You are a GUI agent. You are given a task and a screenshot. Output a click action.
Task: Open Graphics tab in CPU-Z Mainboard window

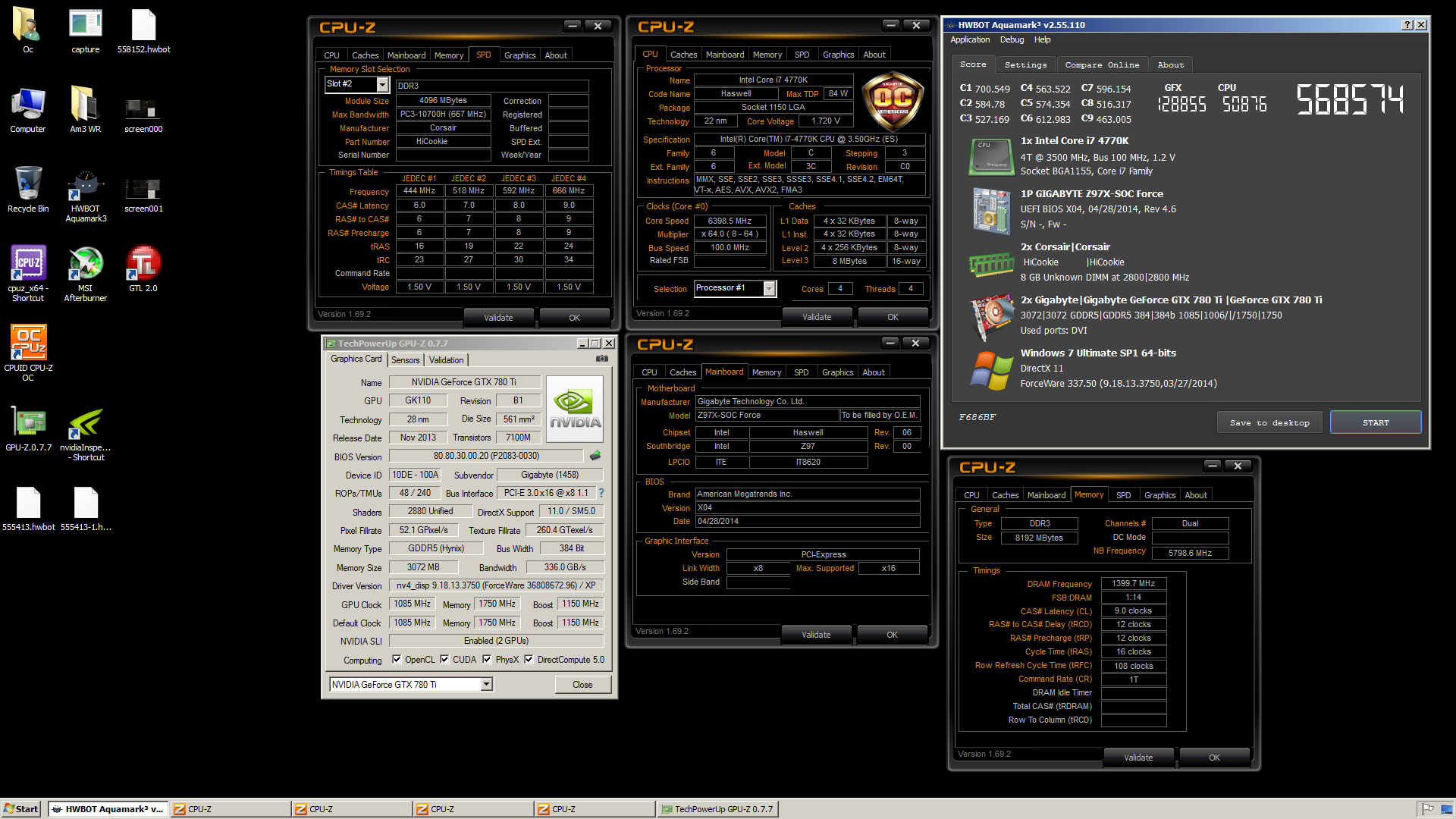click(x=837, y=372)
